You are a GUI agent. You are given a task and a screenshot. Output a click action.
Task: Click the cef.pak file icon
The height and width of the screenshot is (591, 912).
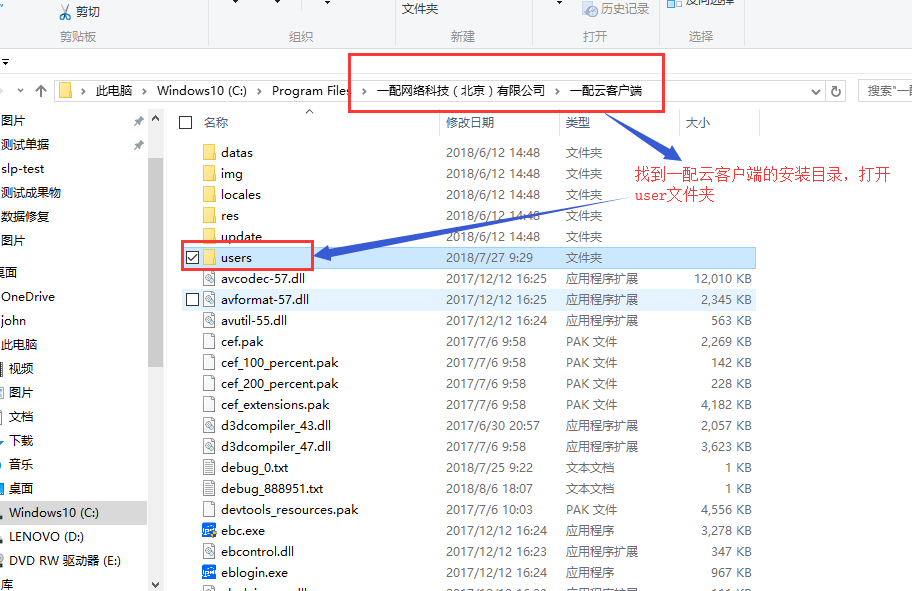pyautogui.click(x=209, y=341)
